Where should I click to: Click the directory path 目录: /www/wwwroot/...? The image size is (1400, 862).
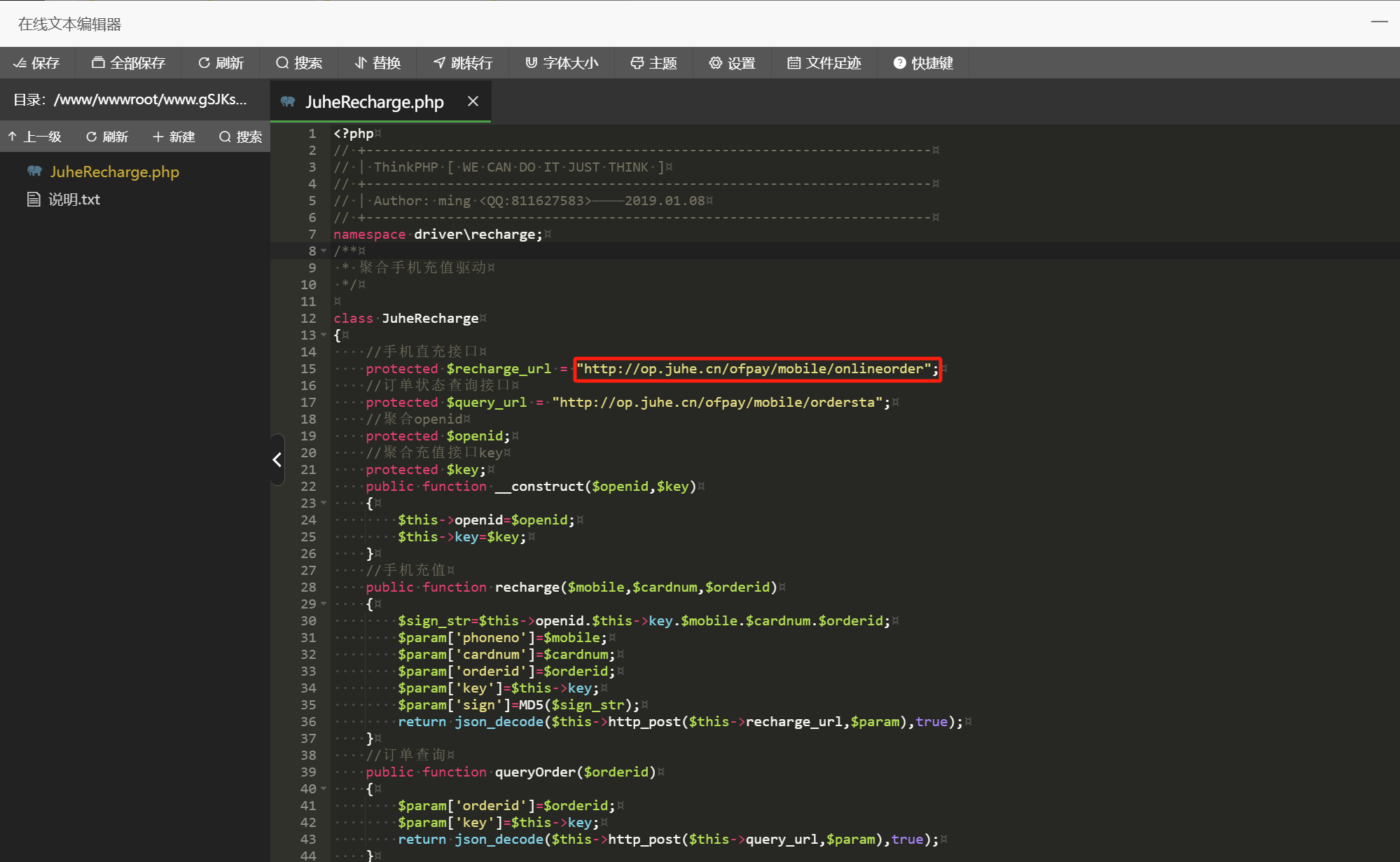(130, 100)
